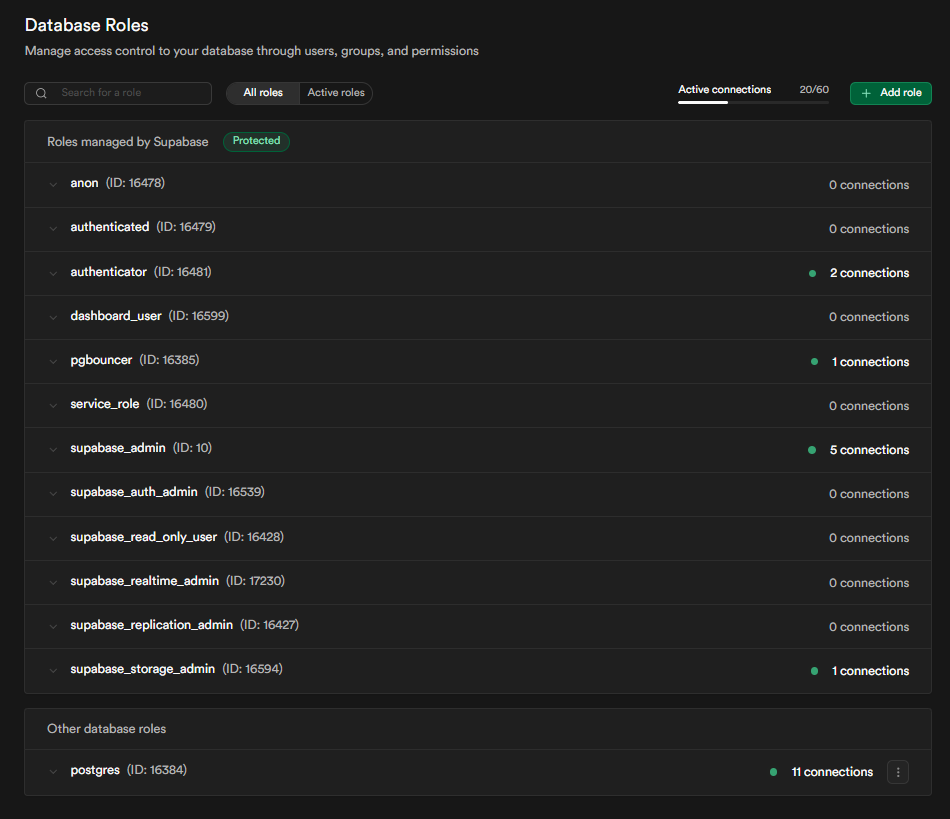Click the supabase_read_only_user role name
950x819 pixels.
tap(144, 537)
